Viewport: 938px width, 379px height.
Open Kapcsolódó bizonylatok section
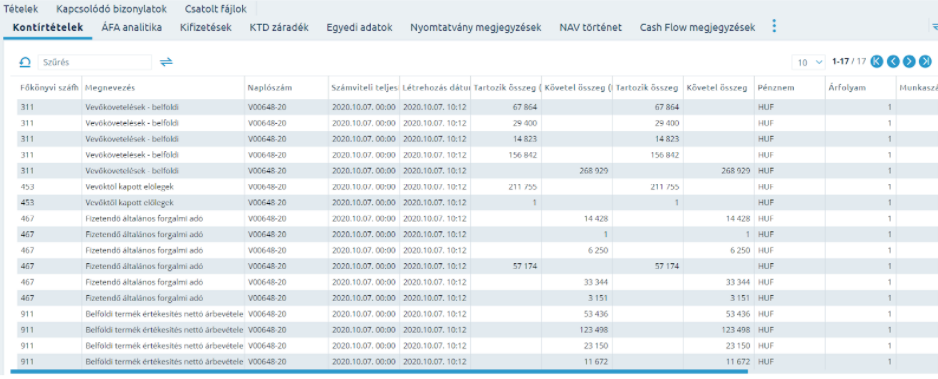112,10
